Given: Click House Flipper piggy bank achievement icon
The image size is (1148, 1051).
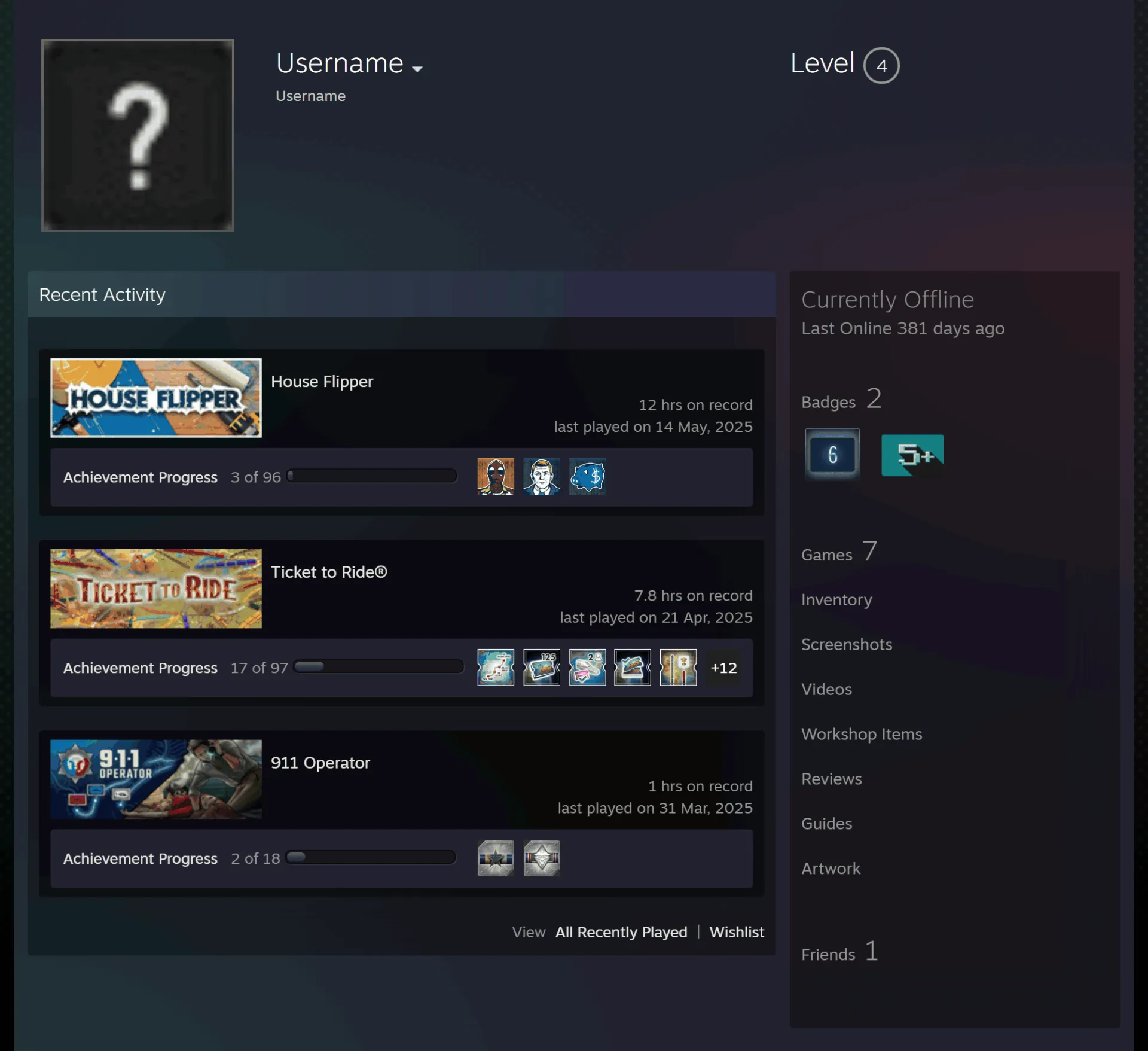Looking at the screenshot, I should coord(588,477).
